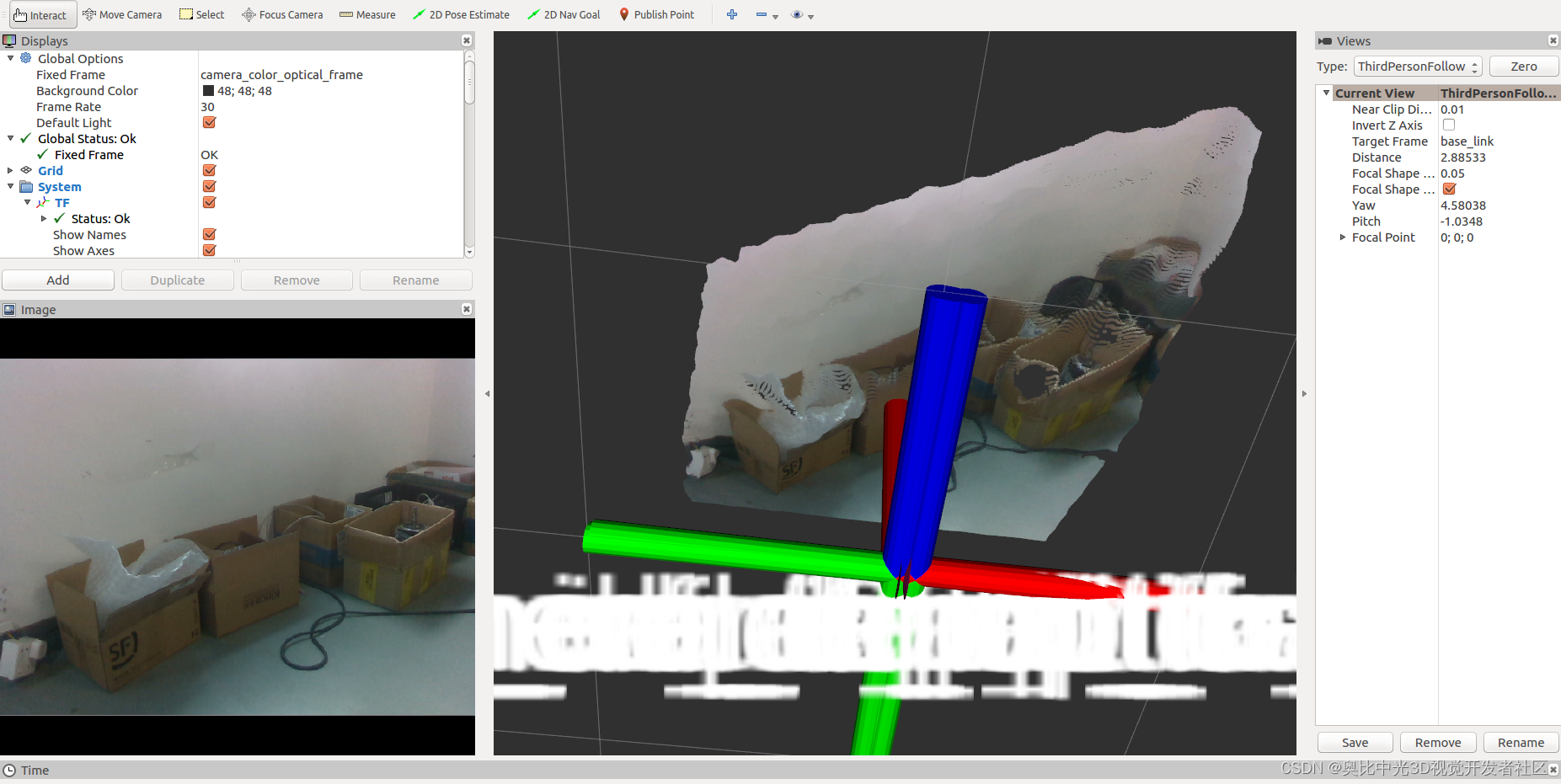Open the view Type dropdown
The image size is (1561, 784).
point(1418,67)
